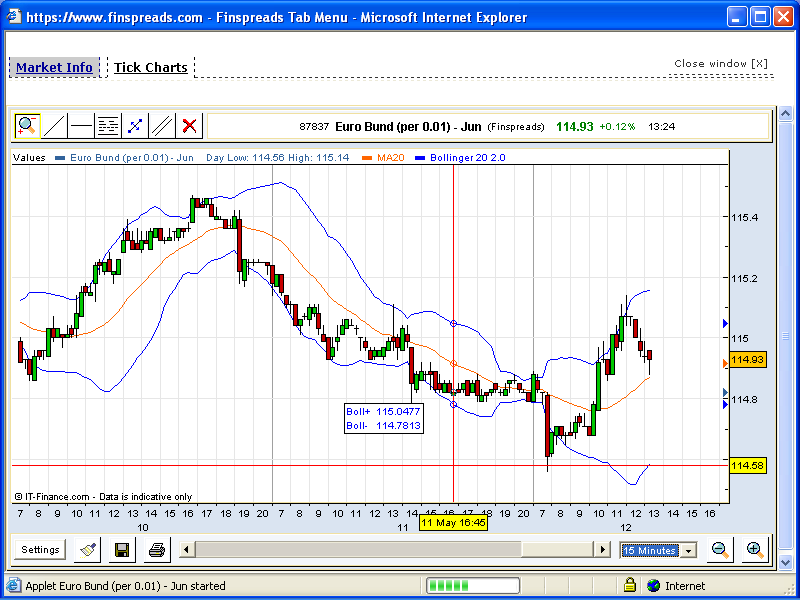Select the Fibonacci retracement lines tool
The width and height of the screenshot is (800, 600).
coord(108,126)
